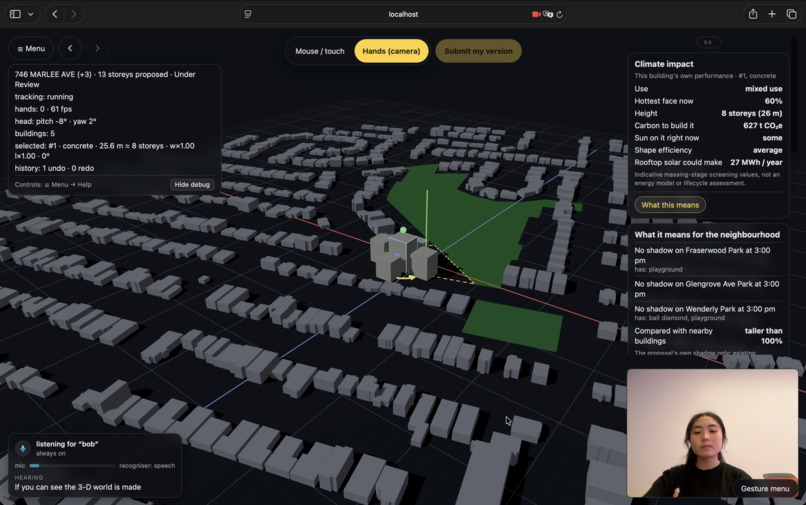The width and height of the screenshot is (806, 505).
Task: Click the panel drag handle above Climate impact
Action: coord(708,42)
